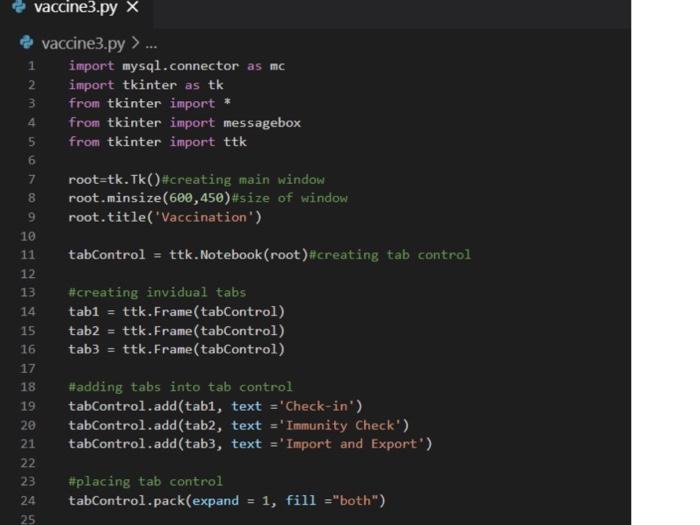Click line number 11 in the gutter
Screen dimensions: 700x525
pyautogui.click(x=28, y=255)
